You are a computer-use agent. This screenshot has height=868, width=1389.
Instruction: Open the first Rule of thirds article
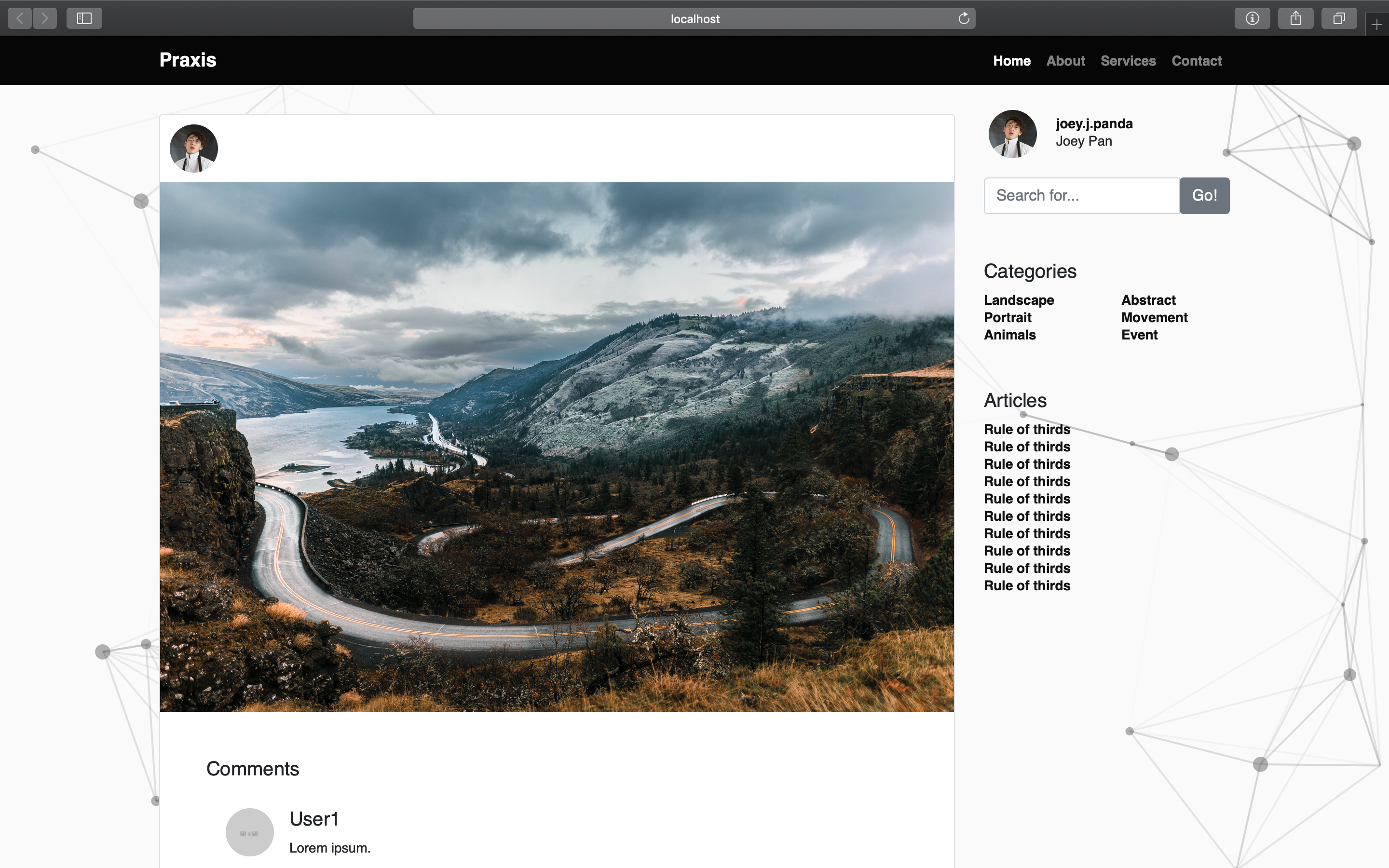point(1027,429)
